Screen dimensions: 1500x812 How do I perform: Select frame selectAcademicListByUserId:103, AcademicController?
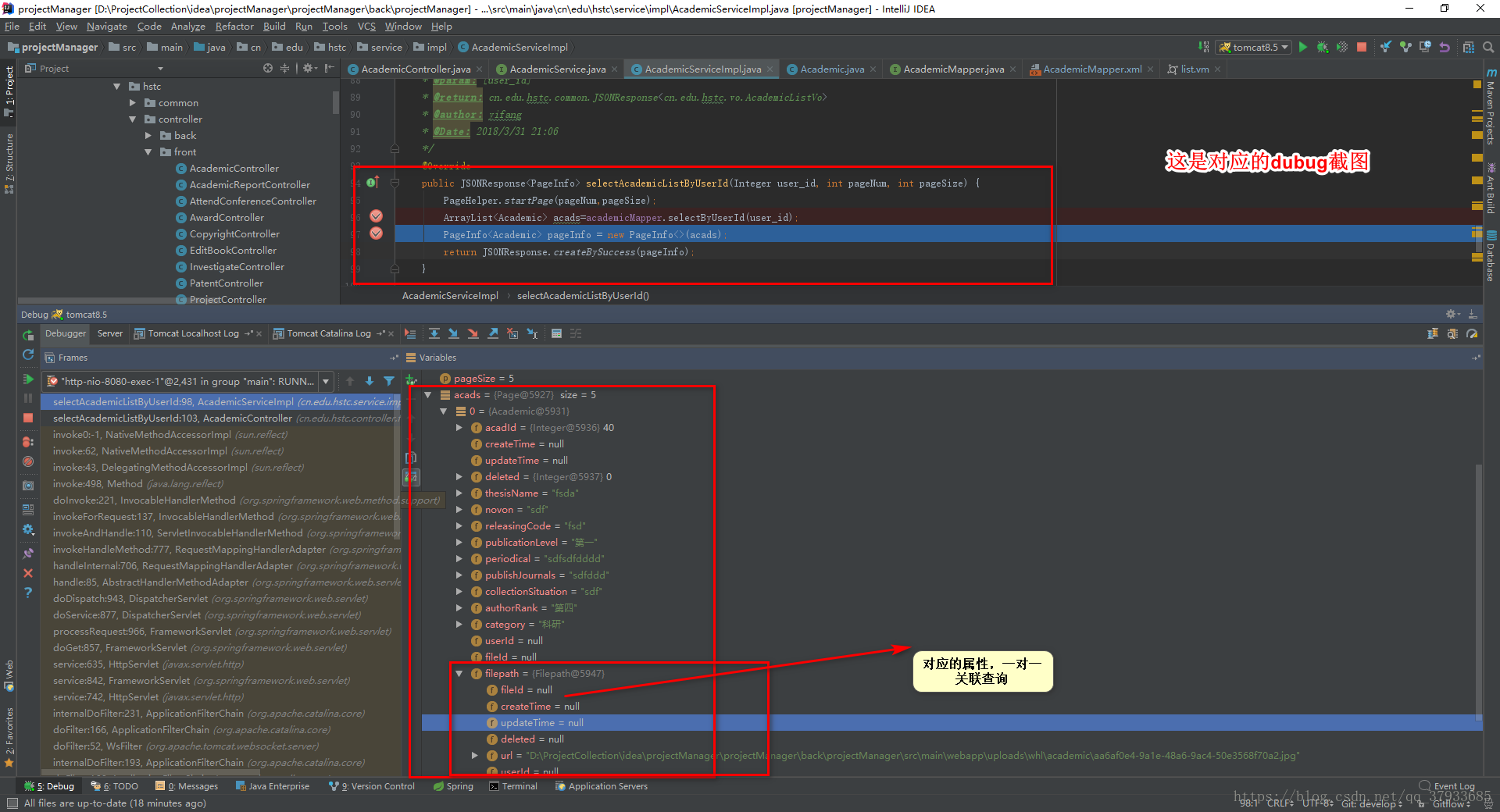pyautogui.click(x=220, y=418)
